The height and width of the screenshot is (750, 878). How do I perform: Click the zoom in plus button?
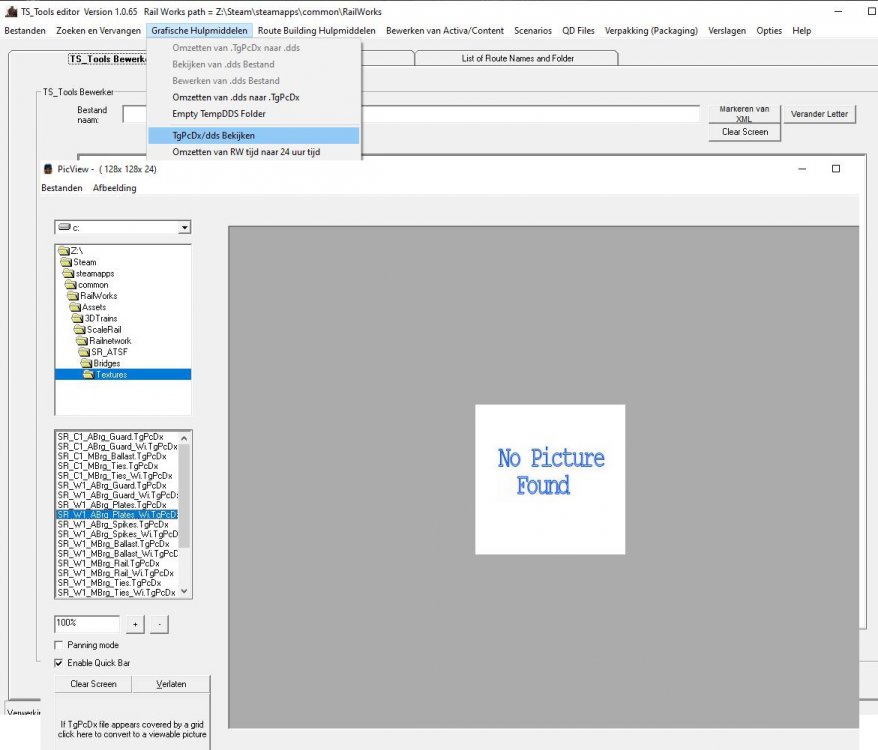pos(136,624)
